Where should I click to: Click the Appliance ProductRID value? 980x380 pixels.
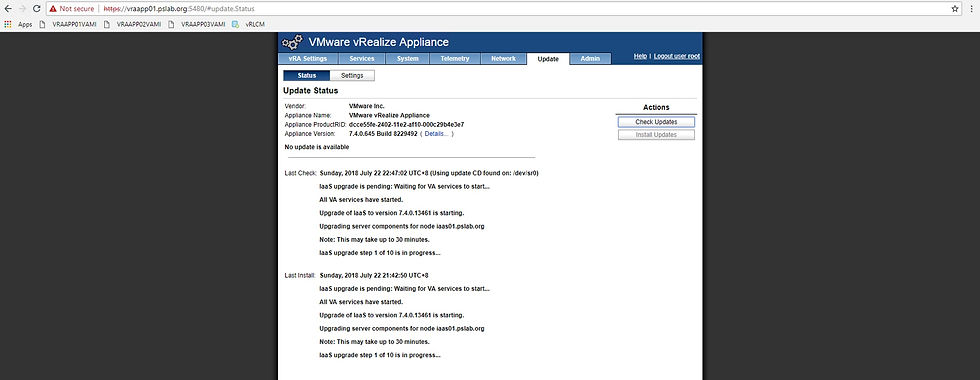406,124
